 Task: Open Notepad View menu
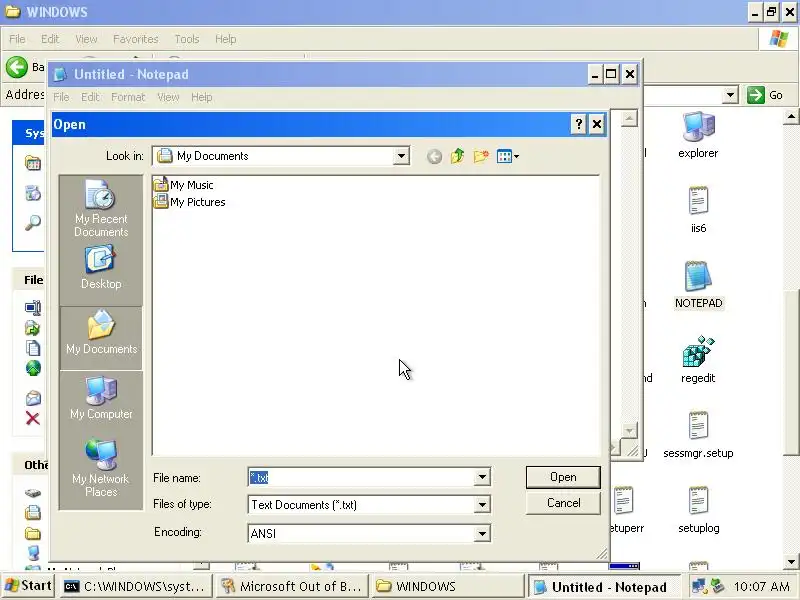pyautogui.click(x=168, y=97)
